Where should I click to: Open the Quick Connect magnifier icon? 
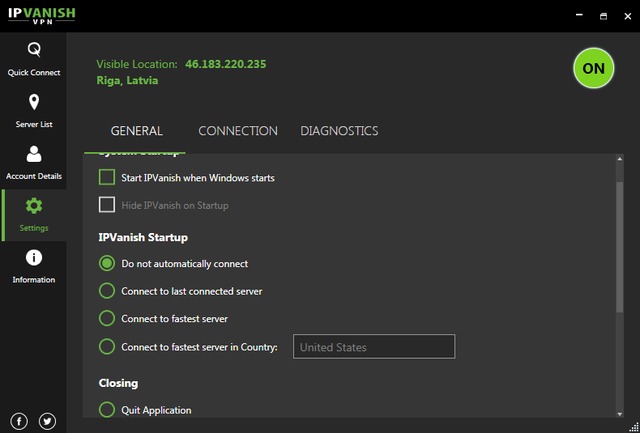[34, 50]
